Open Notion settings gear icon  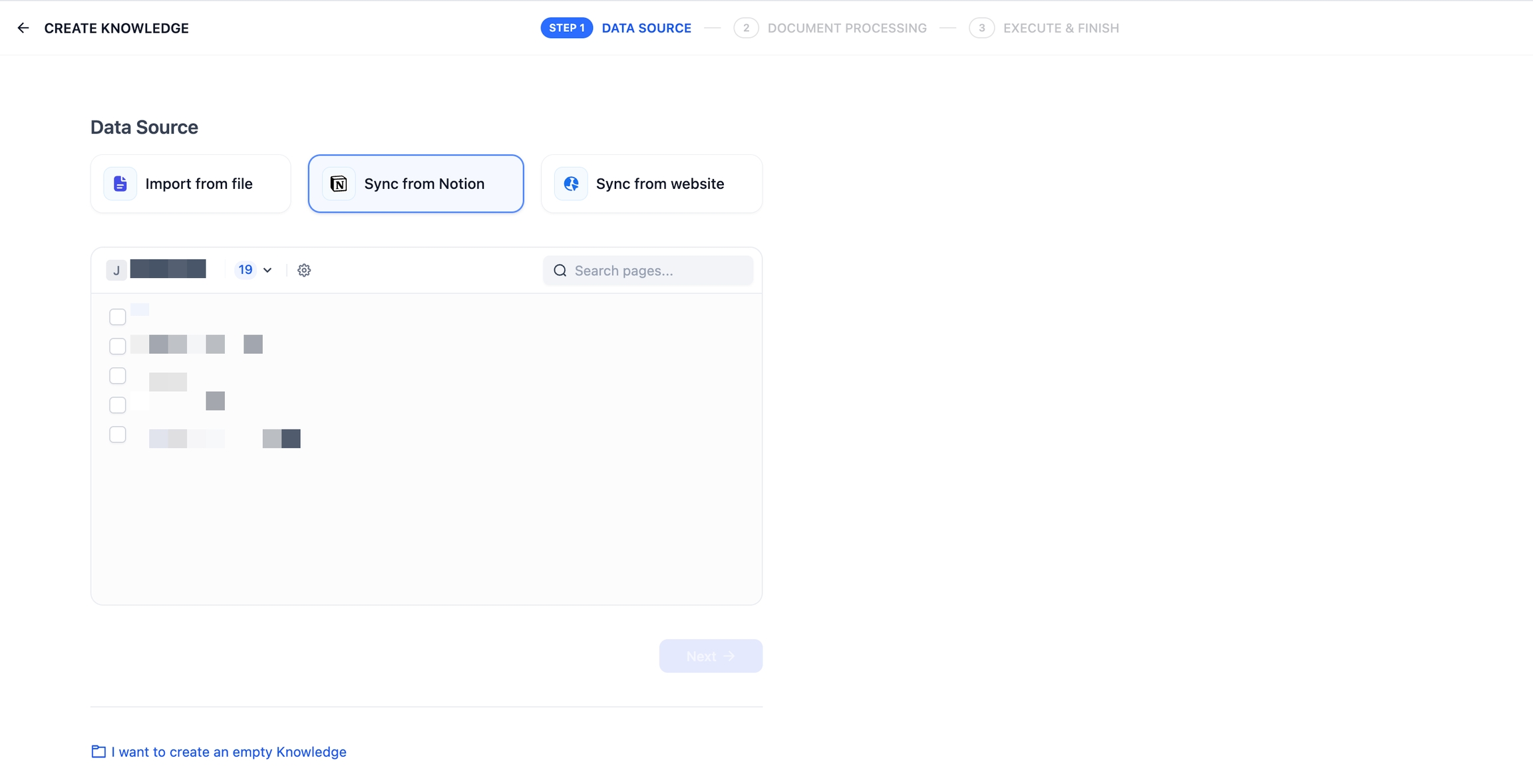[x=304, y=270]
